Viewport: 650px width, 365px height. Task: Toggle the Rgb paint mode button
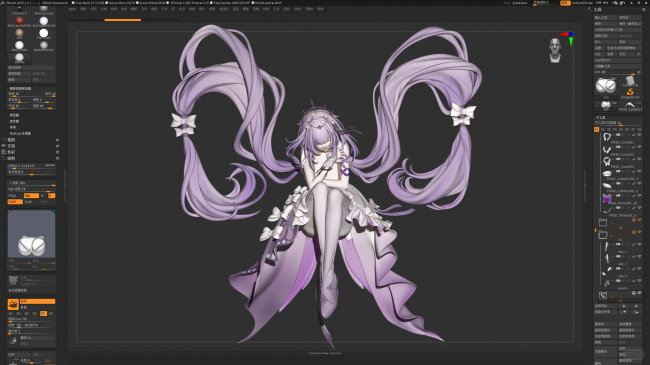click(x=32, y=195)
